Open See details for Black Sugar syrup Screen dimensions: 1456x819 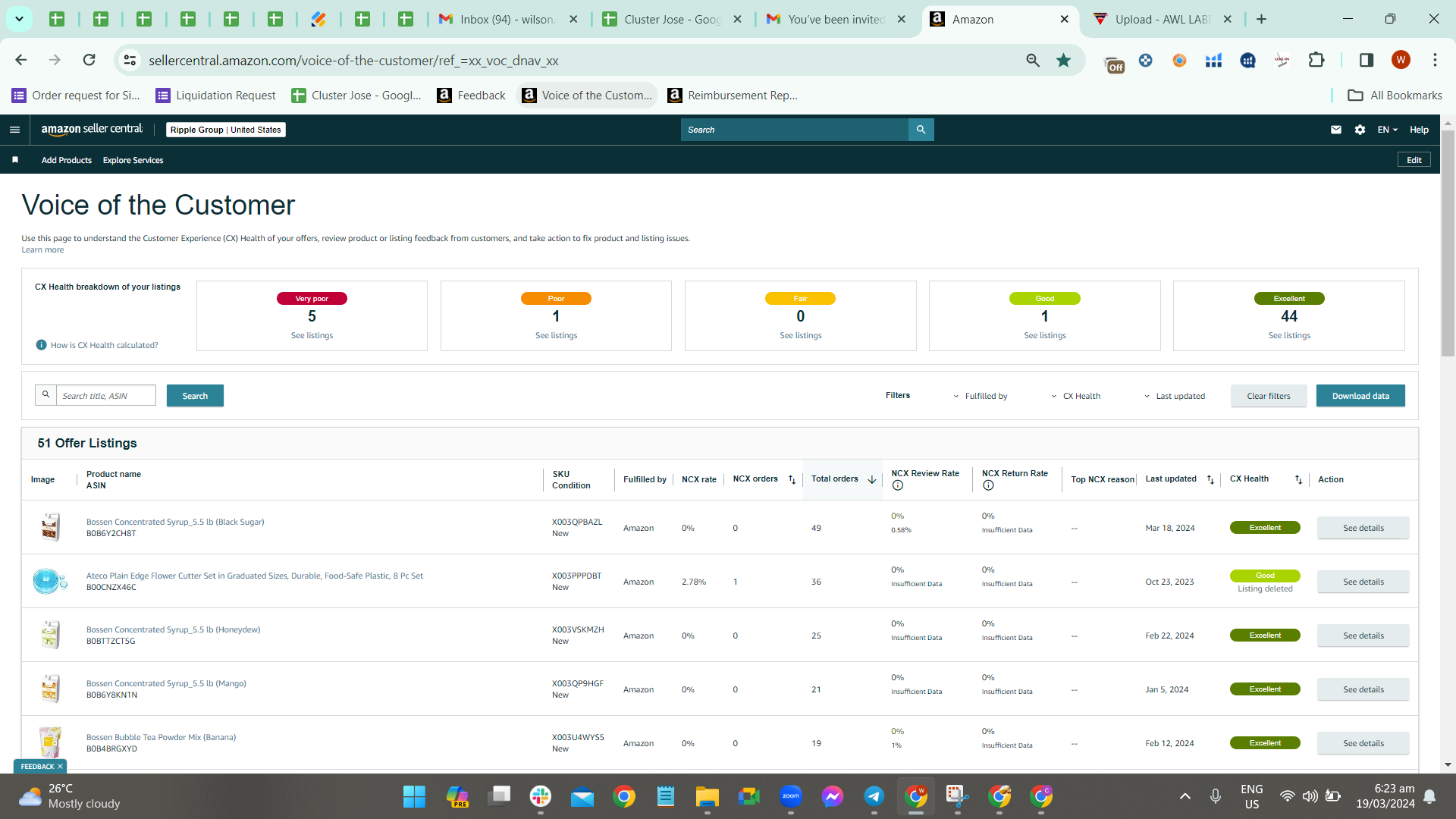(x=1363, y=528)
